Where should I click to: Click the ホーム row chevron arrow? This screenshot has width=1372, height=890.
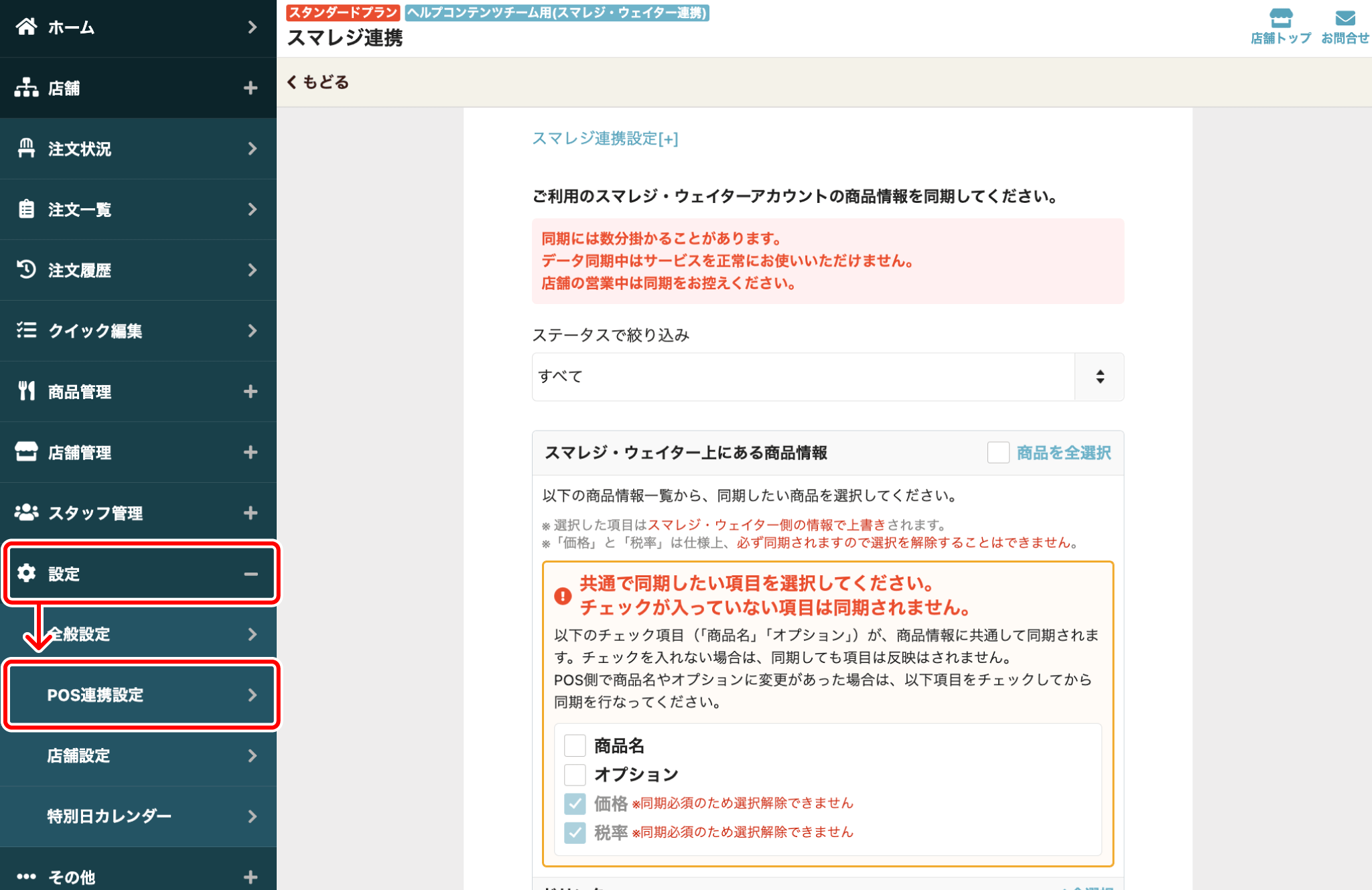point(252,27)
